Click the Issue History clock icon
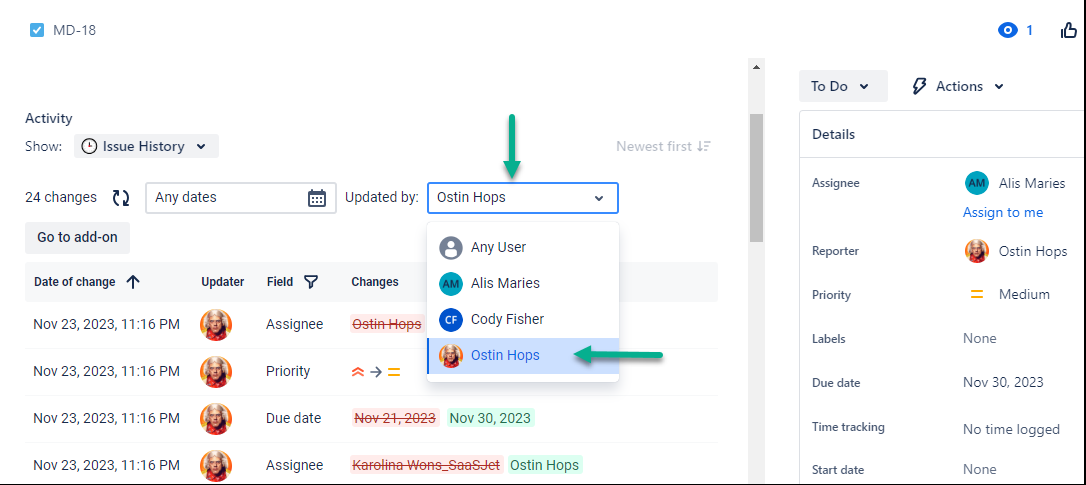This screenshot has height=485, width=1086. pyautogui.click(x=89, y=146)
